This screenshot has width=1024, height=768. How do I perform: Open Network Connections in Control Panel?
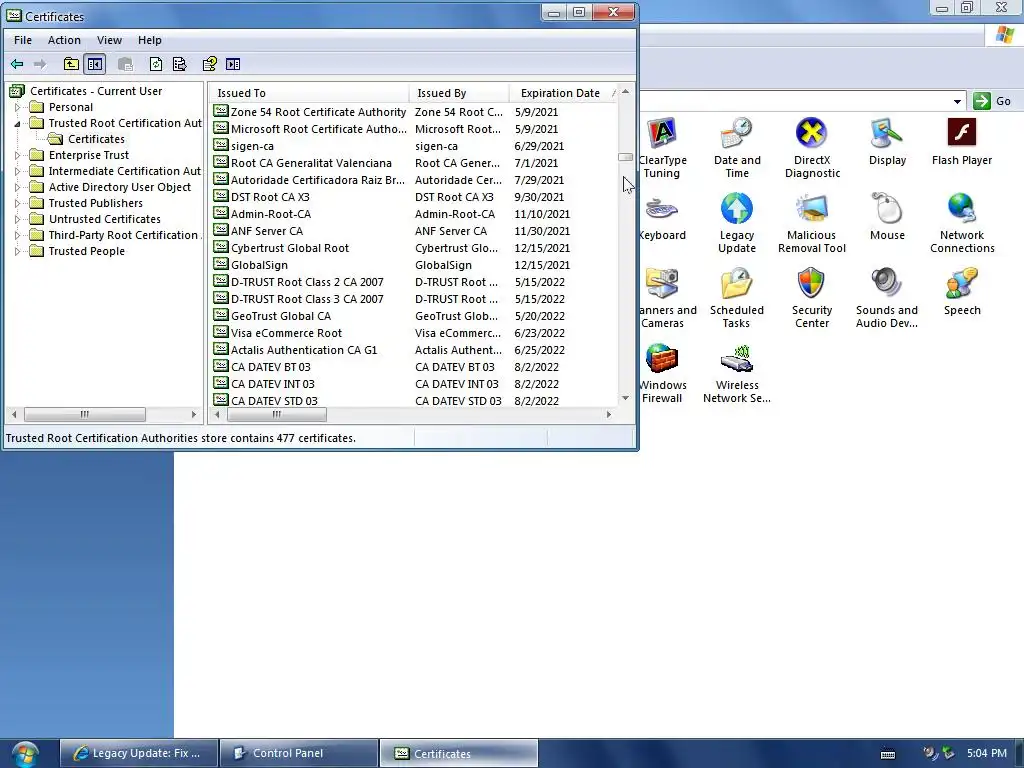(x=962, y=223)
